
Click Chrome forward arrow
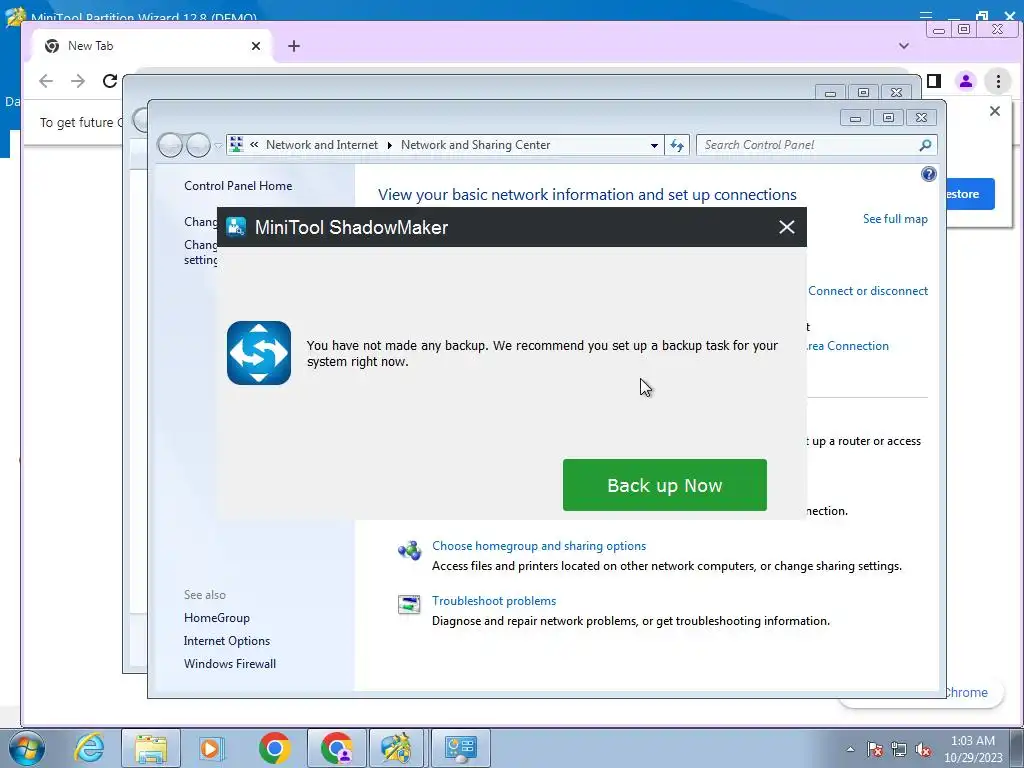pyautogui.click(x=78, y=80)
